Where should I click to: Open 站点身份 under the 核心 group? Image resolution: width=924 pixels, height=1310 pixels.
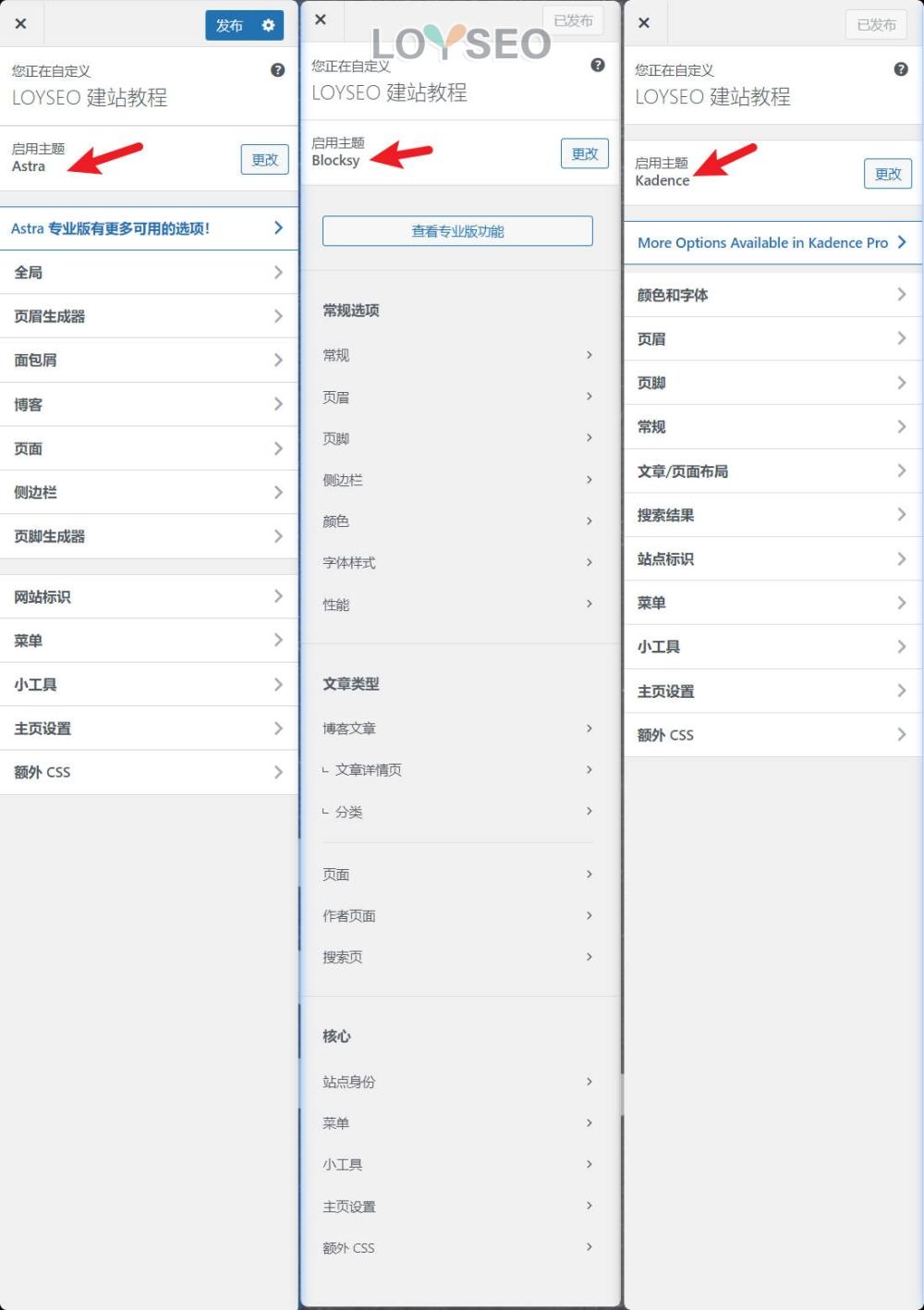coord(457,1082)
